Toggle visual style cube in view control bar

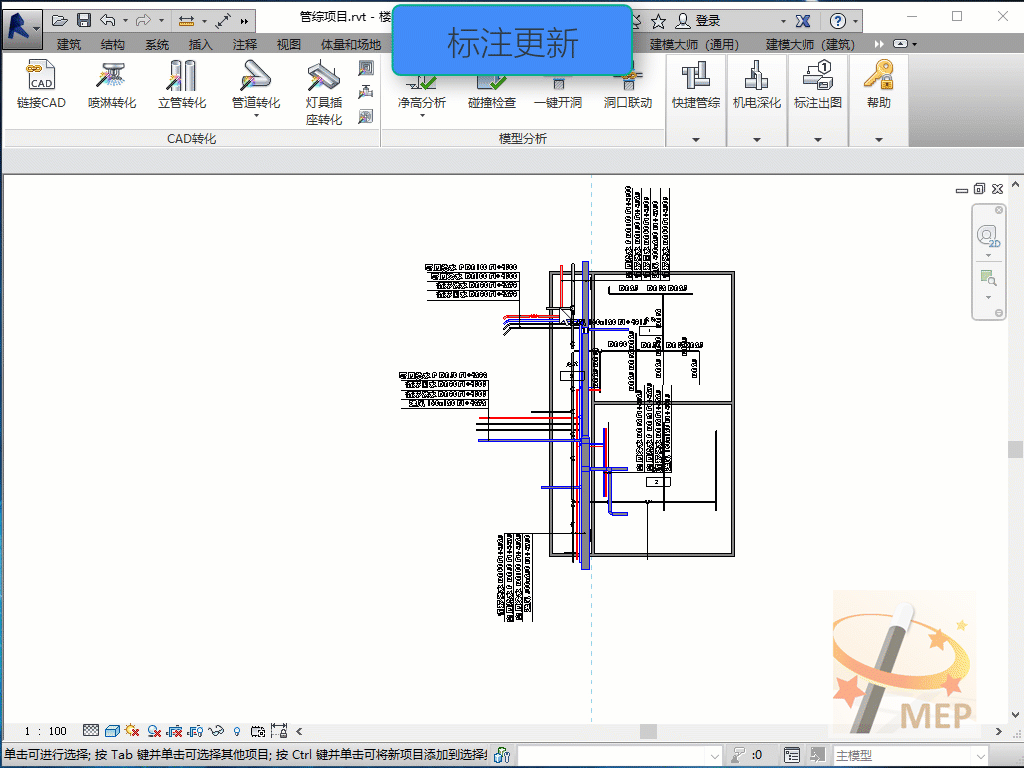[x=112, y=731]
